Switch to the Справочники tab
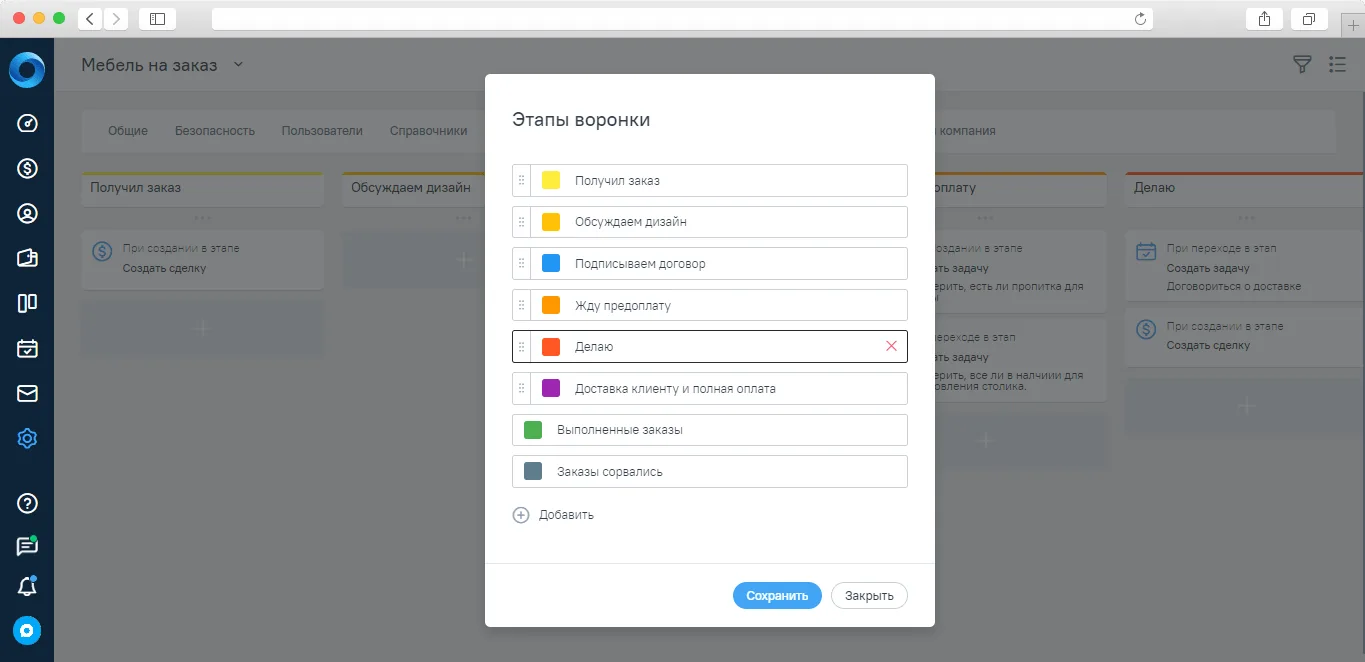Viewport: 1365px width, 662px height. click(x=428, y=131)
